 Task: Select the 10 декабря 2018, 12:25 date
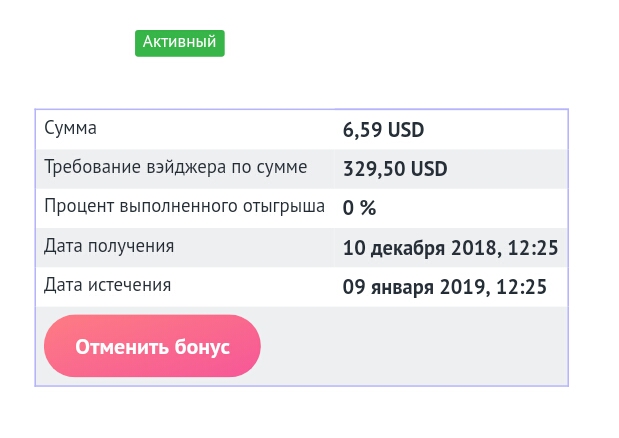click(450, 248)
